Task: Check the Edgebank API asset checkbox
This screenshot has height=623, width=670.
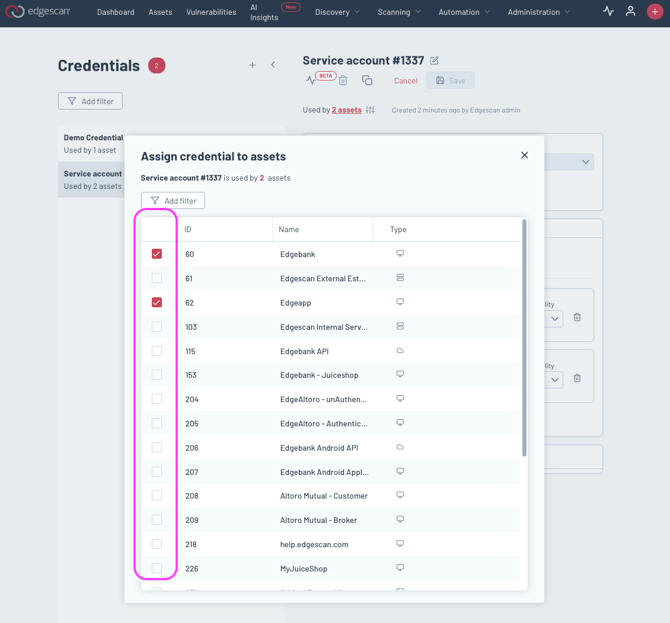Action: click(157, 351)
